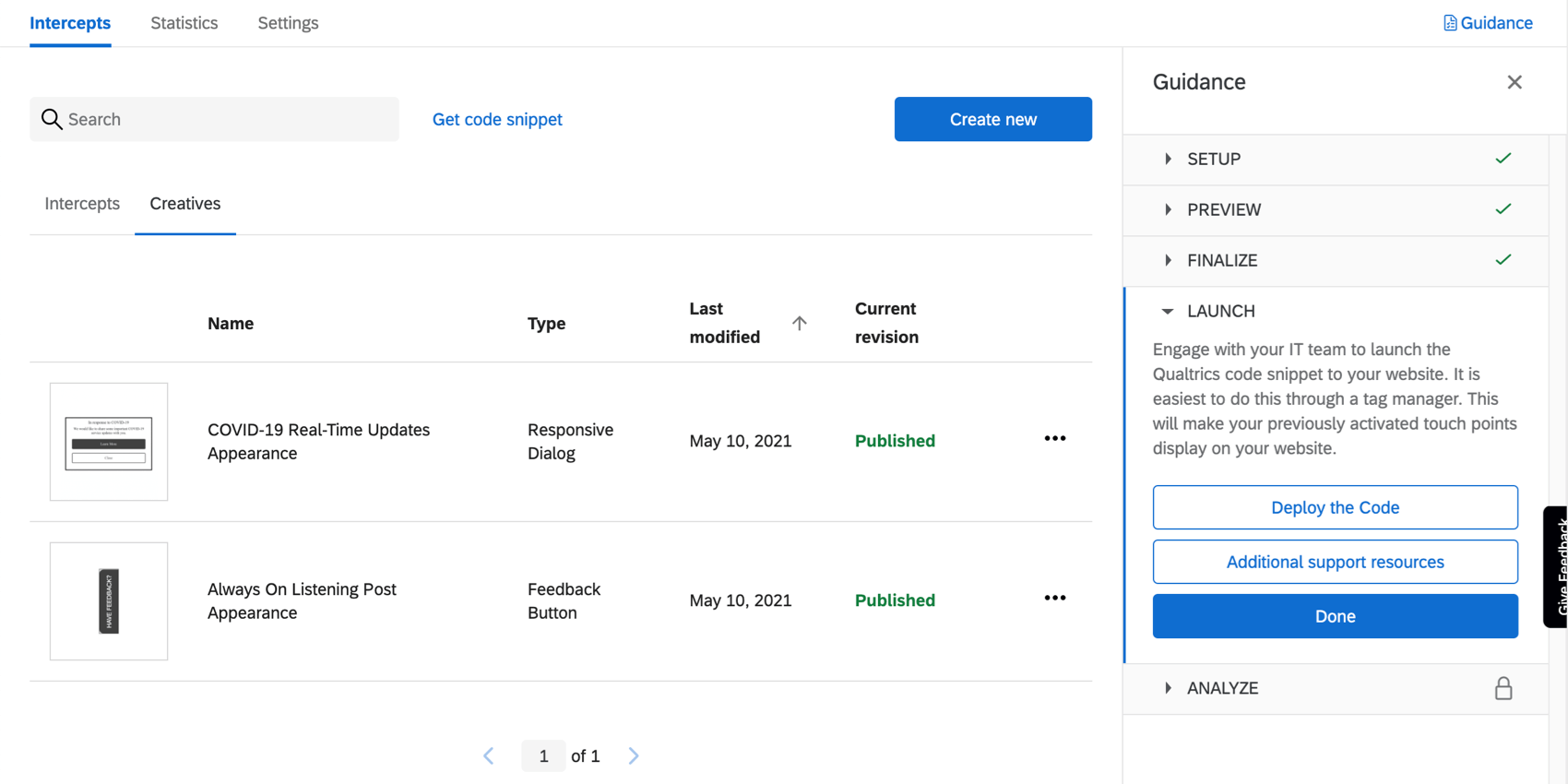Open the Get code snippet link
This screenshot has width=1568, height=784.
(x=497, y=119)
